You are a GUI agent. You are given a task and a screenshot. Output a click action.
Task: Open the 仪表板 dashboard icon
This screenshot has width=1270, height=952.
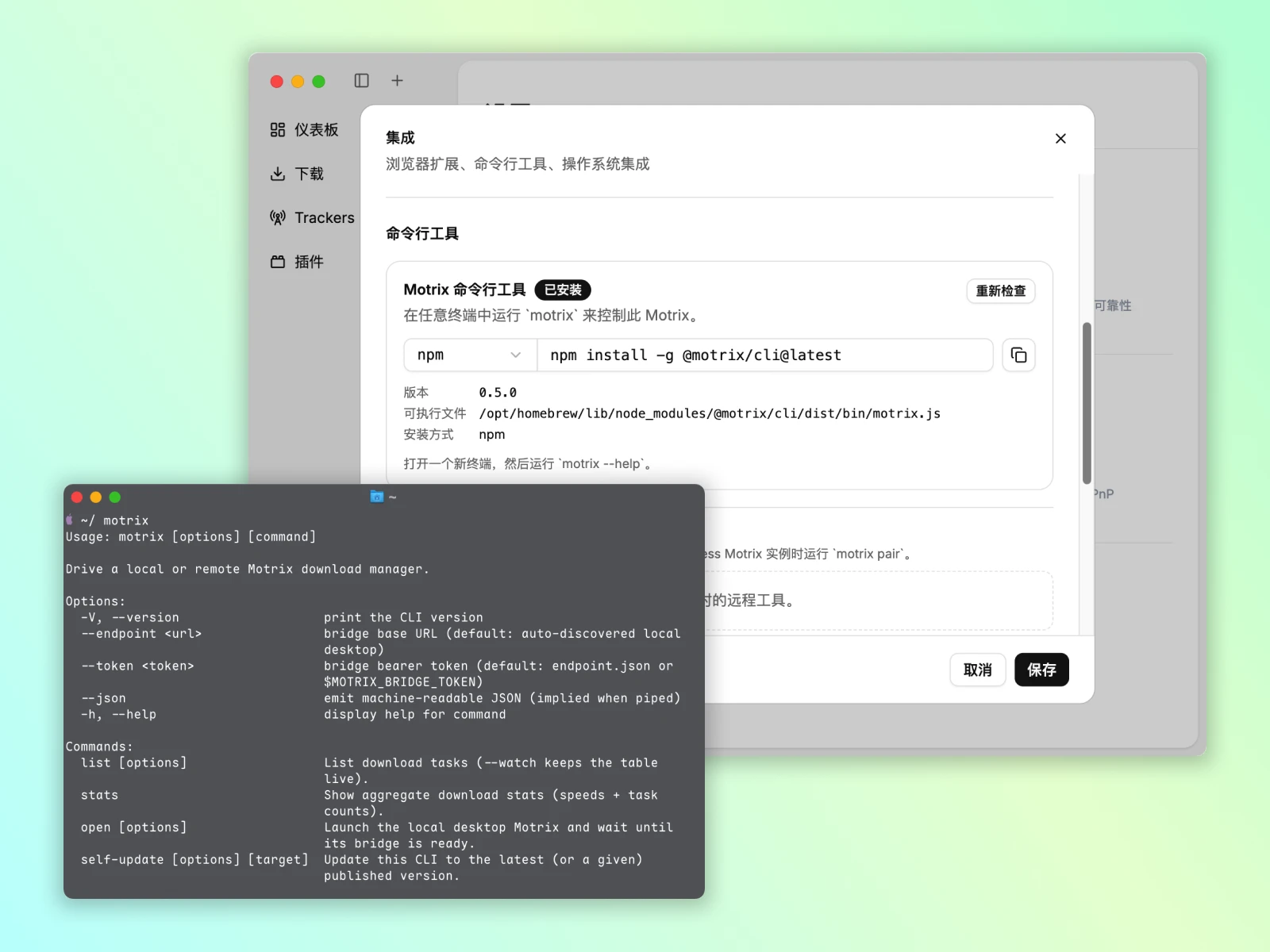tap(278, 129)
